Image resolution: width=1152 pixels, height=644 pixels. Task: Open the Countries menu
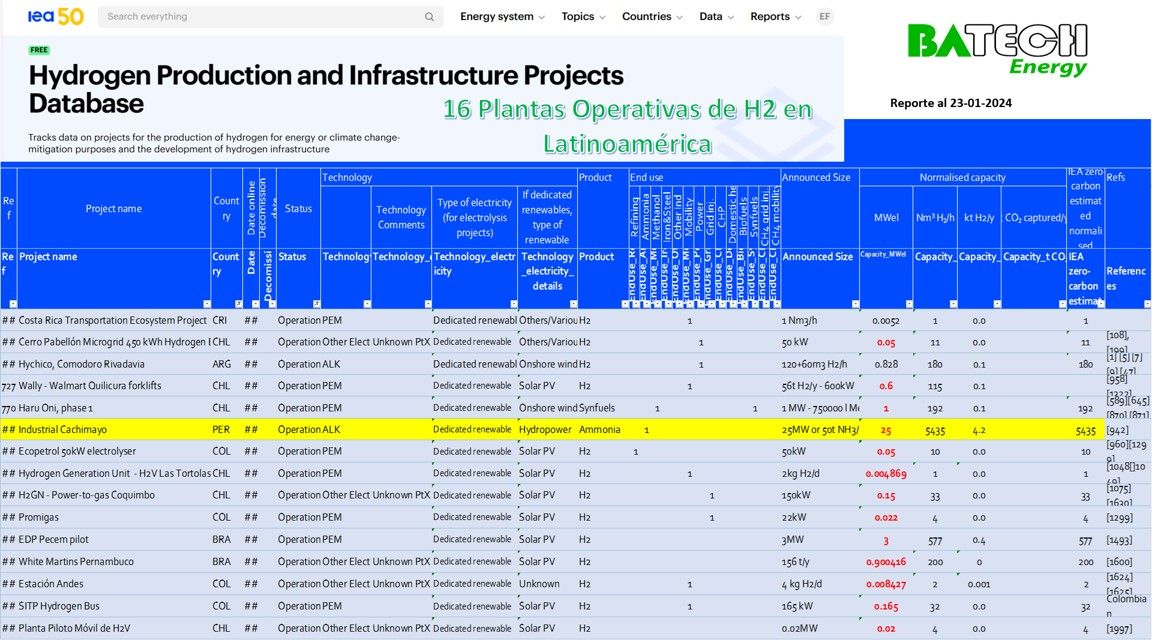click(x=652, y=16)
